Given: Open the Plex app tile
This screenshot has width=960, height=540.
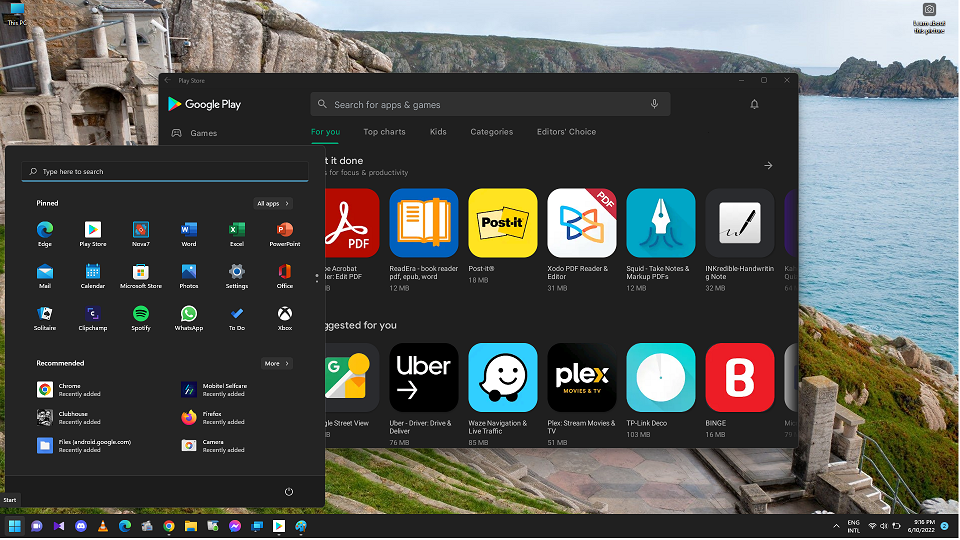Looking at the screenshot, I should 582,377.
